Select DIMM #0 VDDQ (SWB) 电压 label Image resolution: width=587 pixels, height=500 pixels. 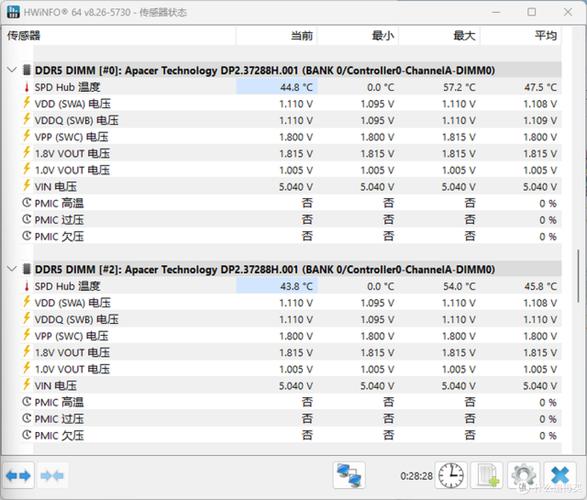click(x=76, y=120)
